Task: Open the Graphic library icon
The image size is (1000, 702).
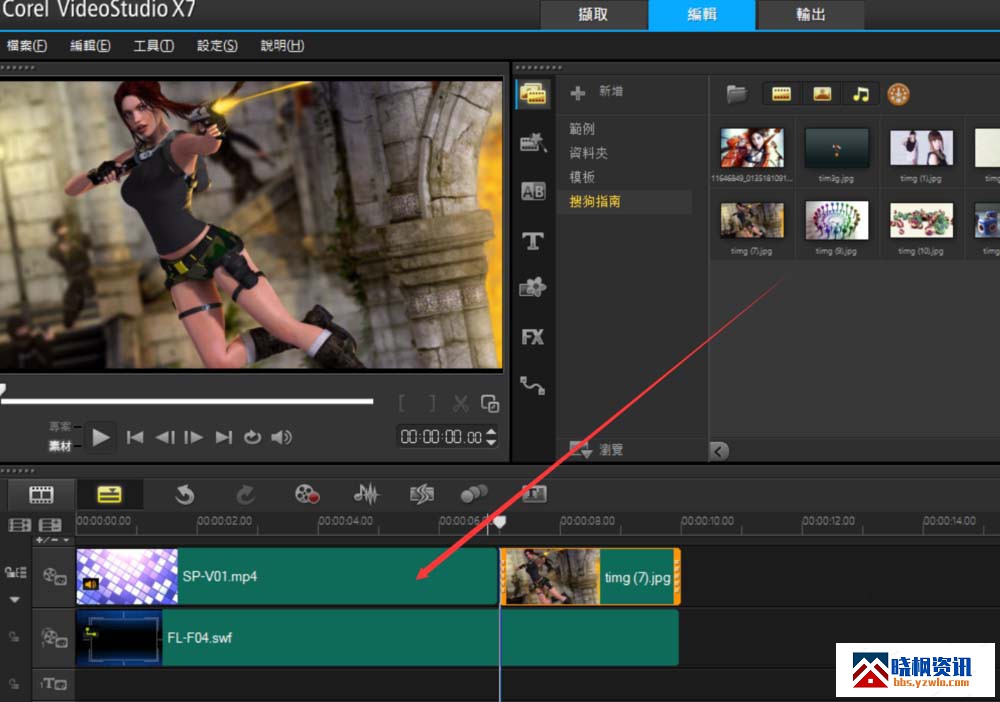Action: (533, 288)
